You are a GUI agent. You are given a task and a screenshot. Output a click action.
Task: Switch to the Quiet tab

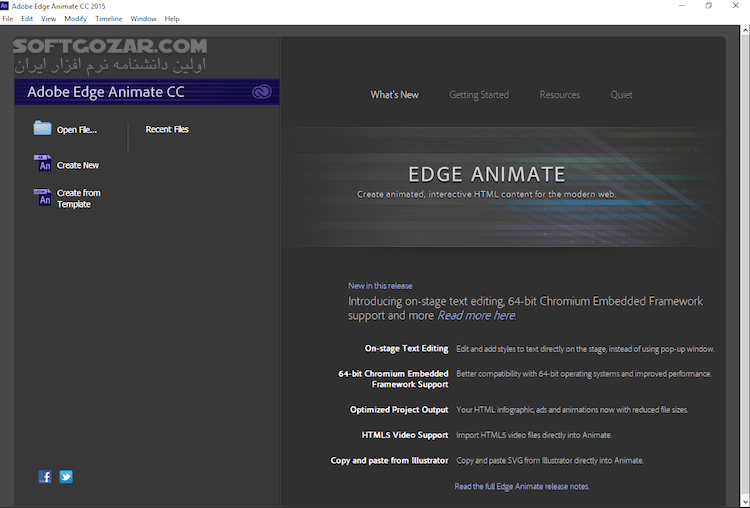[x=621, y=95]
